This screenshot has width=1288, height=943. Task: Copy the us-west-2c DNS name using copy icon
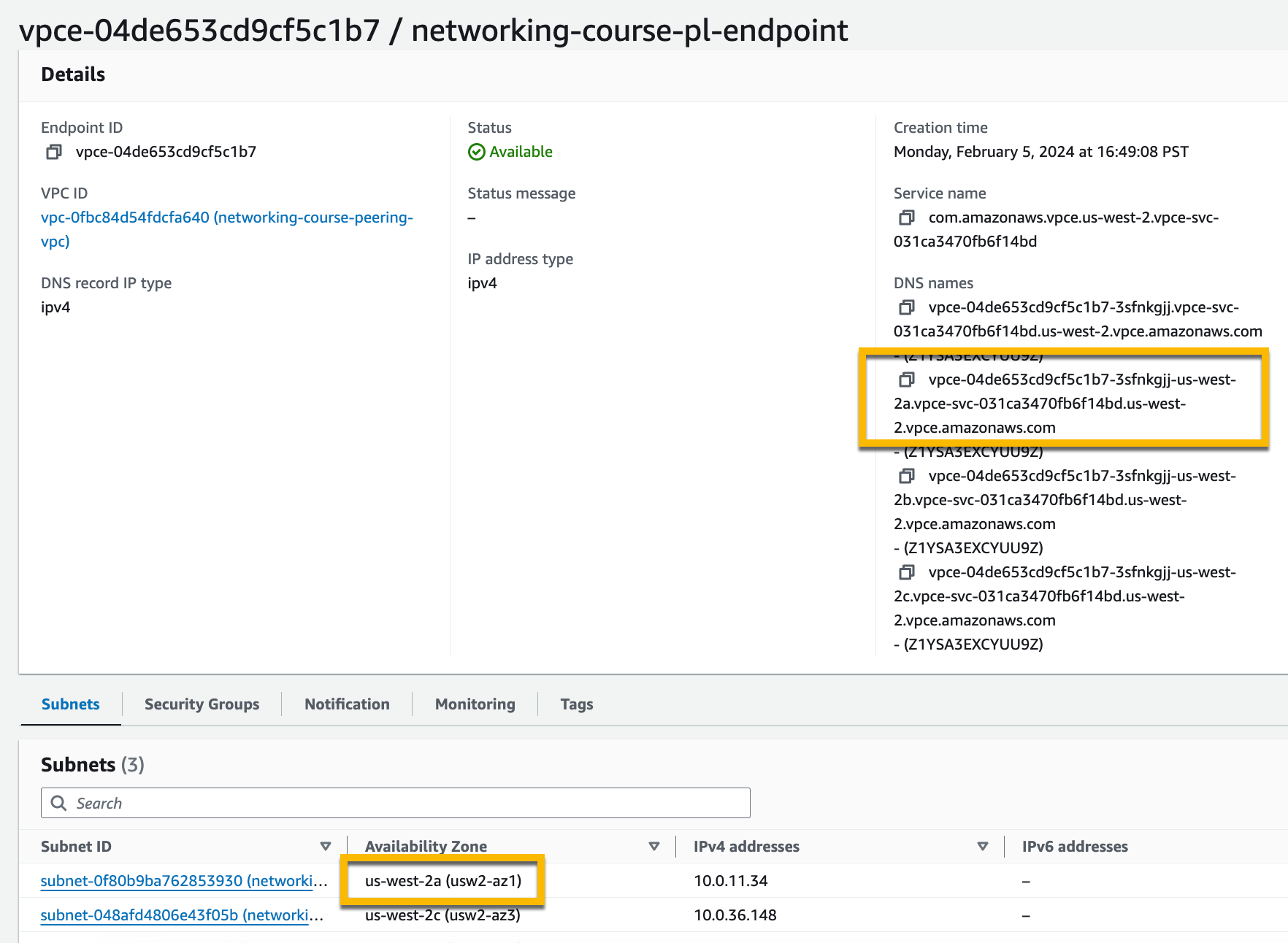(x=908, y=572)
